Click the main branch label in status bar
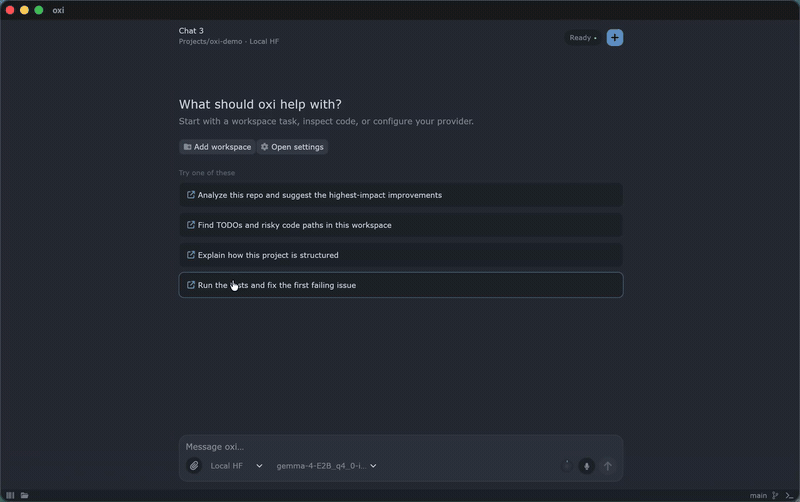 pos(758,495)
